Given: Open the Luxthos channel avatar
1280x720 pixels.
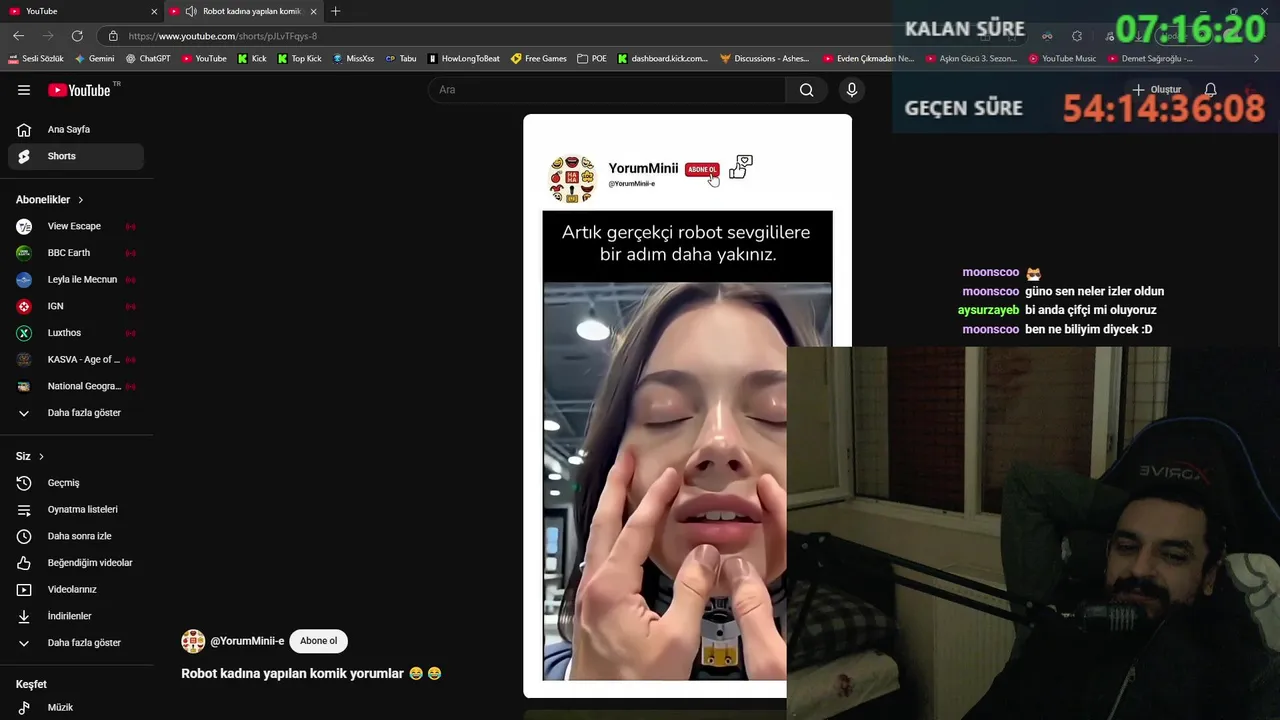Looking at the screenshot, I should pos(24,333).
